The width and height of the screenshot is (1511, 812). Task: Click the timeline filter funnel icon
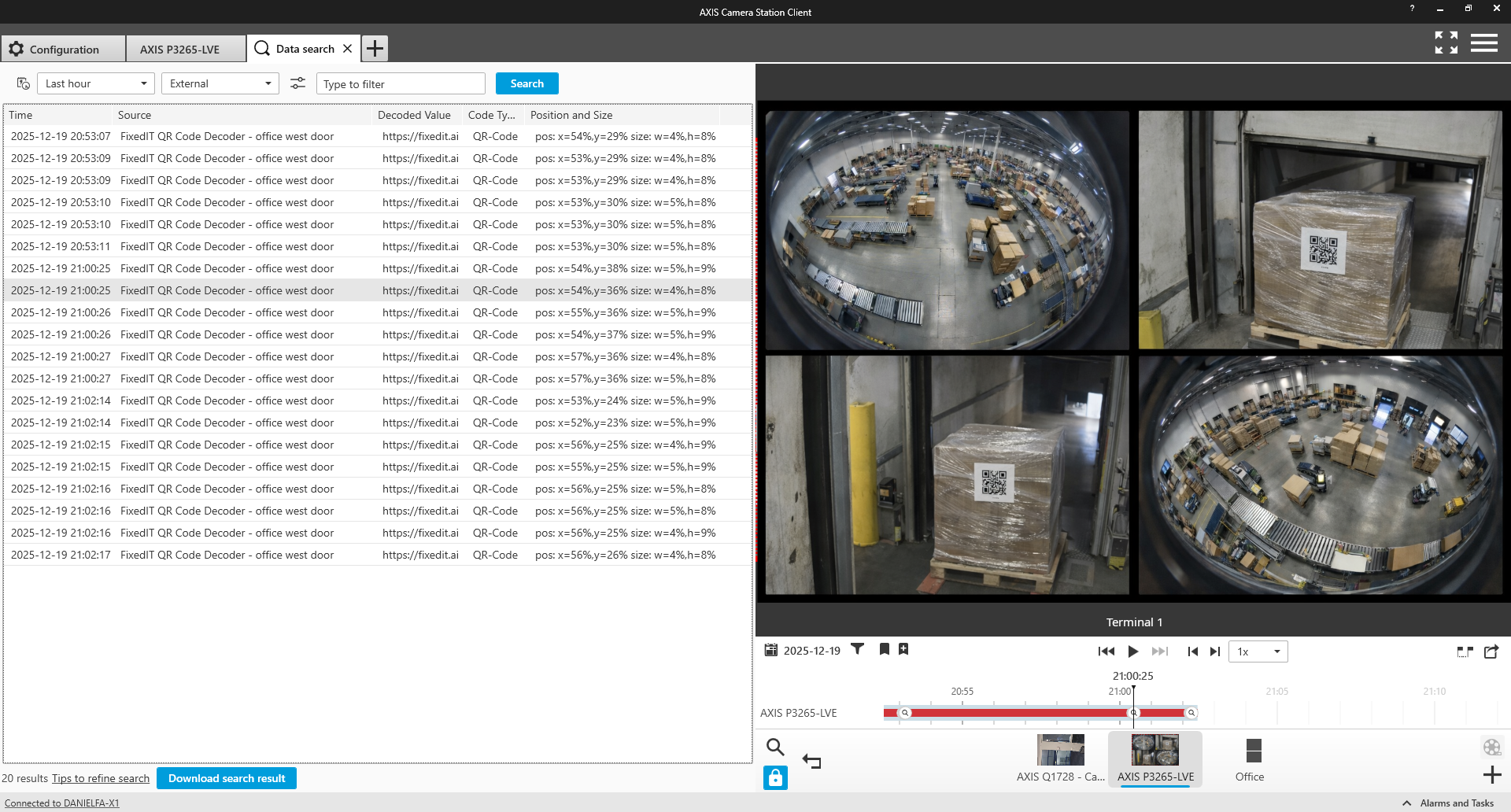(x=858, y=649)
